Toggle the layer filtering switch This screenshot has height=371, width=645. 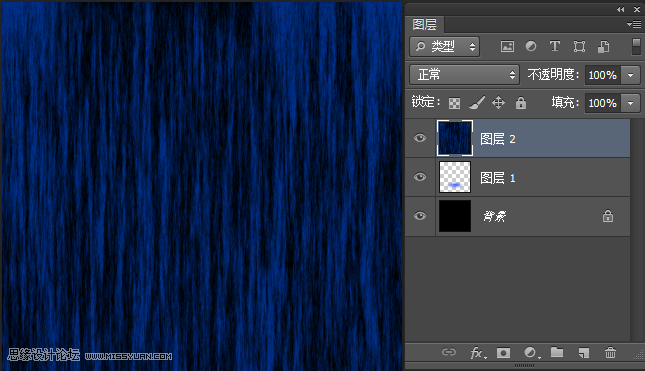click(x=636, y=46)
